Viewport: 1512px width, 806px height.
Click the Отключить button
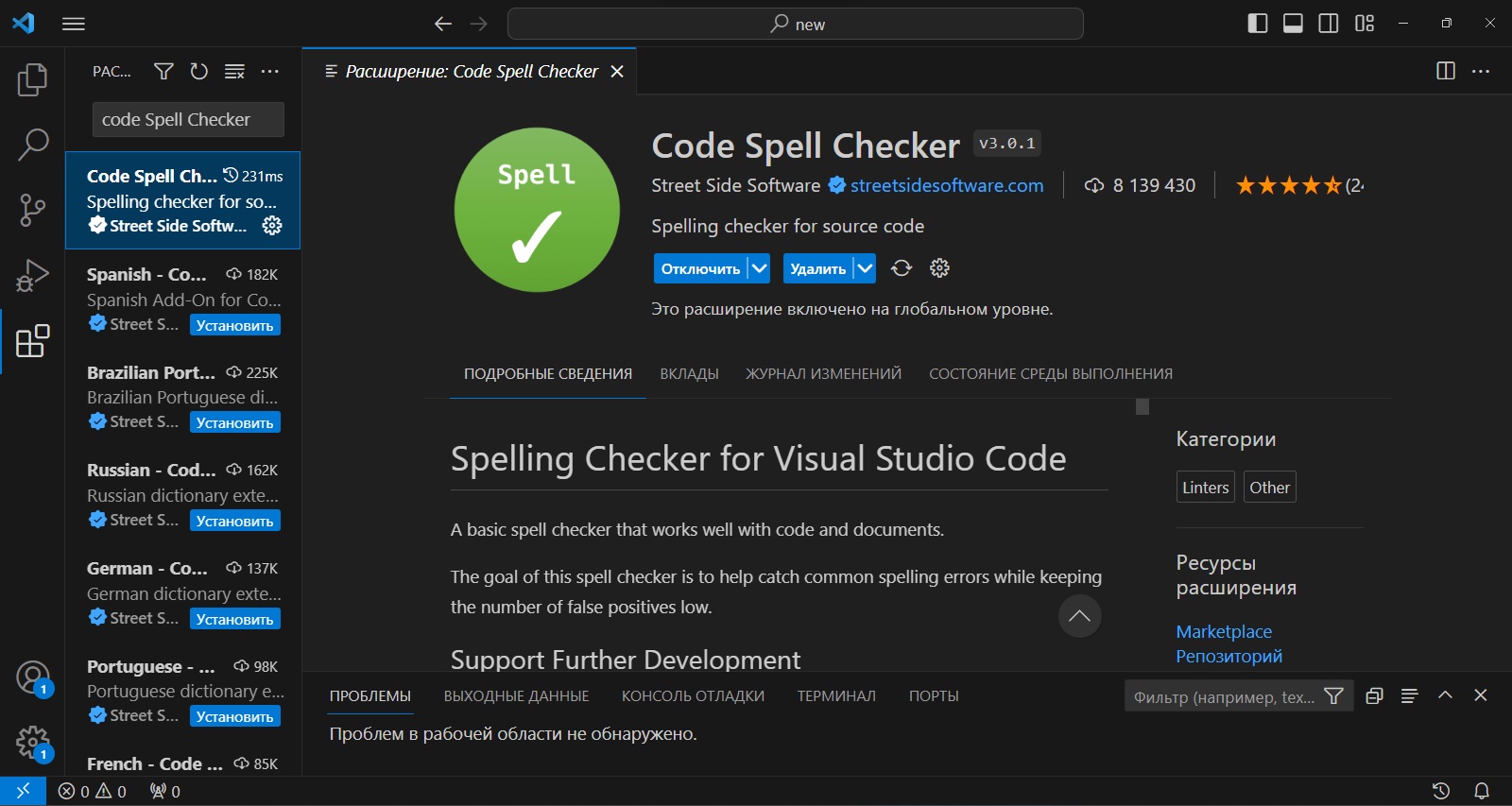[x=700, y=268]
